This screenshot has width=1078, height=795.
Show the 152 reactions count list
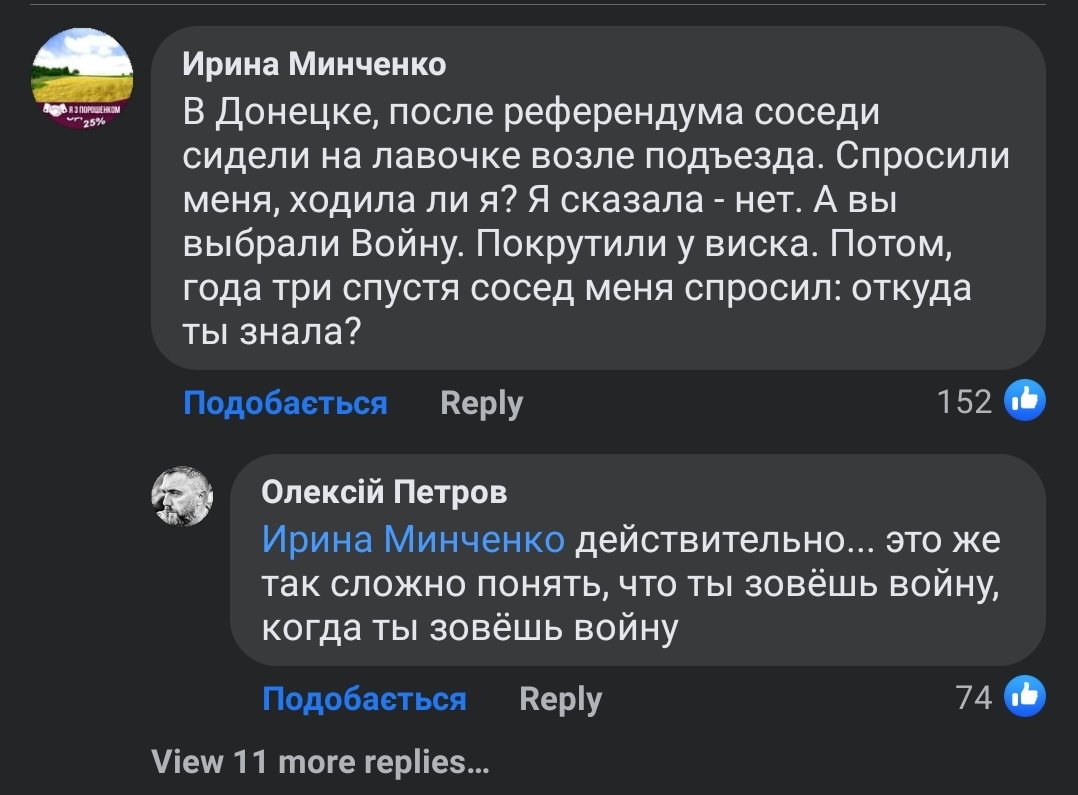point(964,402)
